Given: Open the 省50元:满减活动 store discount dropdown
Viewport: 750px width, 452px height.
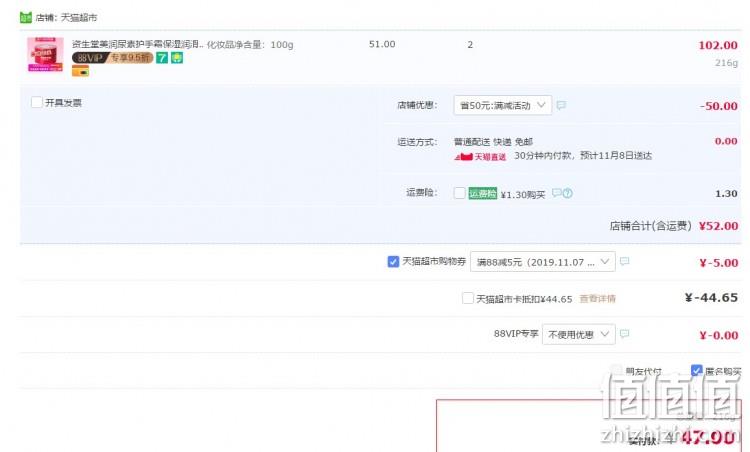Looking at the screenshot, I should pos(502,105).
